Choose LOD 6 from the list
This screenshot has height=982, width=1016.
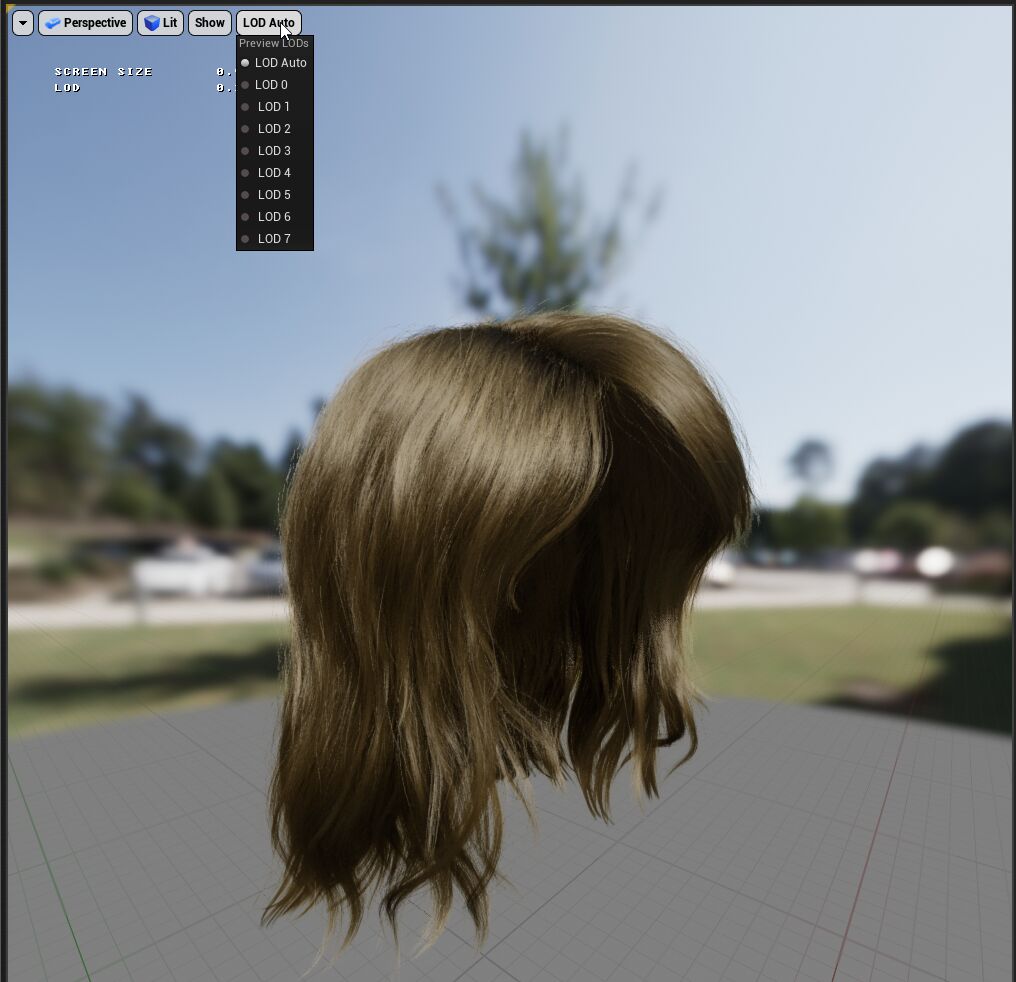[273, 217]
